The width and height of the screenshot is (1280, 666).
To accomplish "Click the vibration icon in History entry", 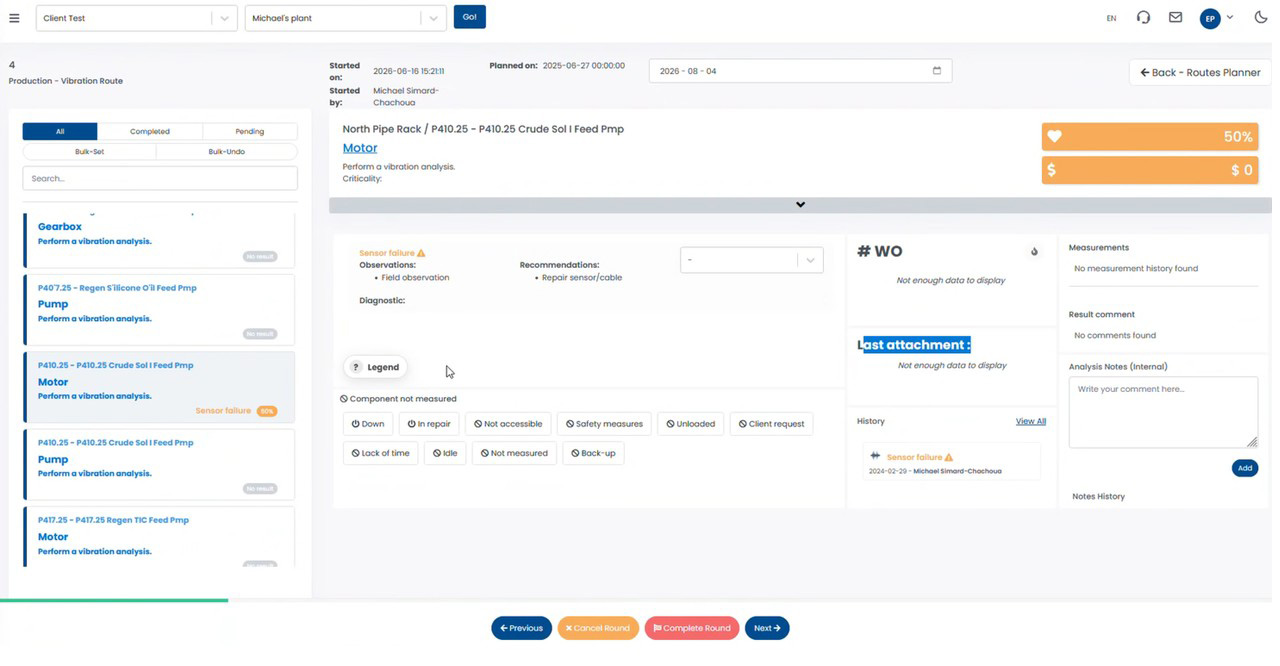I will 875,457.
